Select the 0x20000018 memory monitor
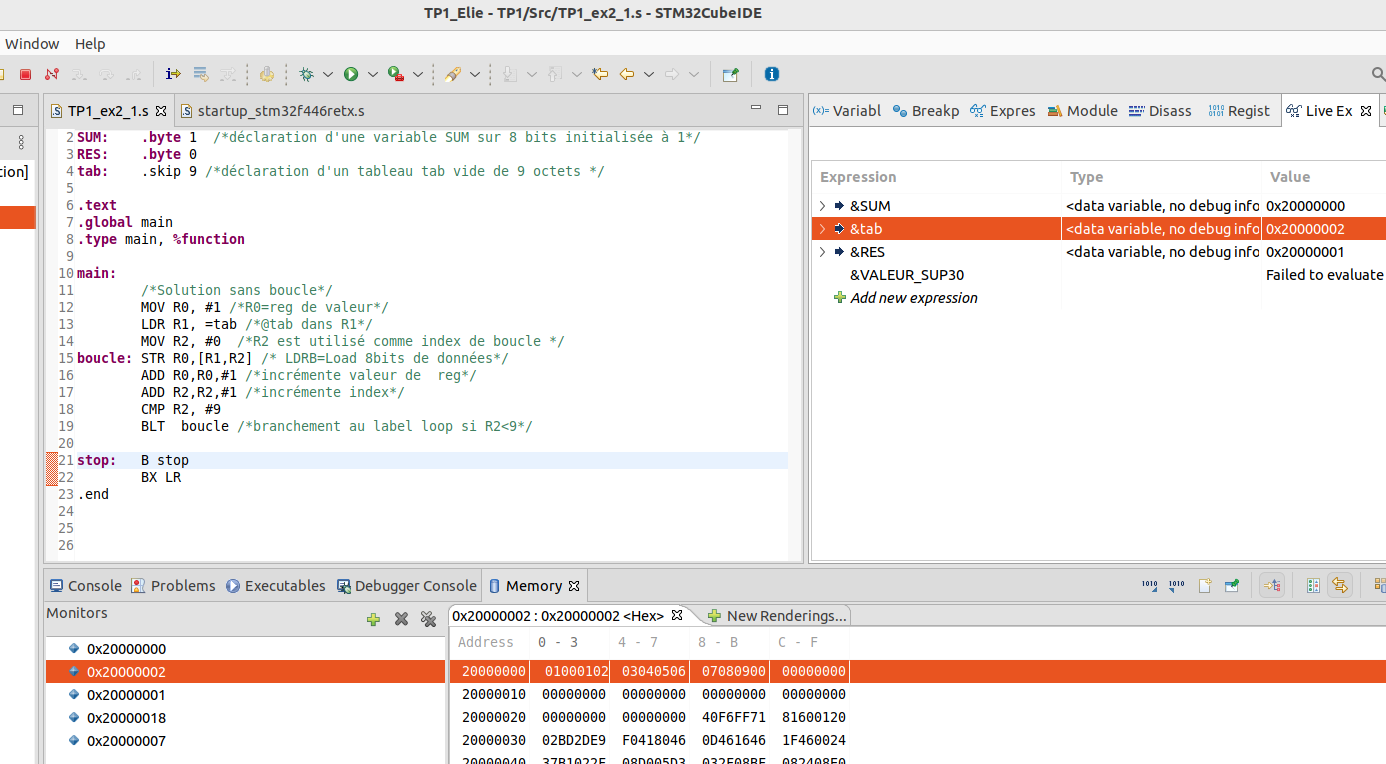Image resolution: width=1386 pixels, height=764 pixels. [x=126, y=718]
